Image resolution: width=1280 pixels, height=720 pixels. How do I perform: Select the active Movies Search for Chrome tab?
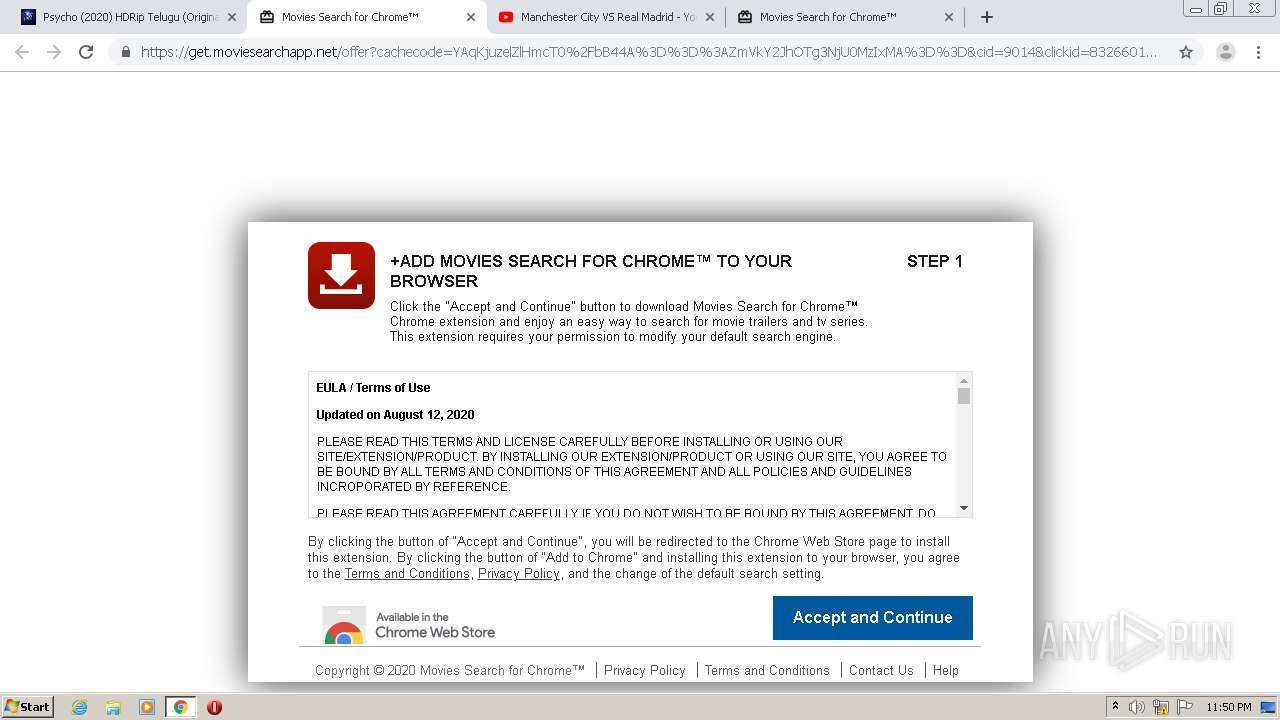coord(368,17)
